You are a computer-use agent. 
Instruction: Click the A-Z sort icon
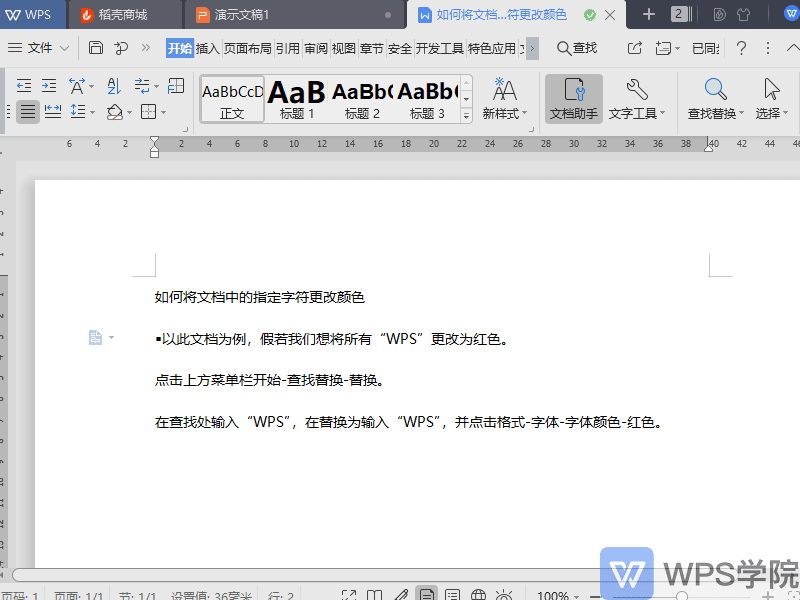(114, 86)
